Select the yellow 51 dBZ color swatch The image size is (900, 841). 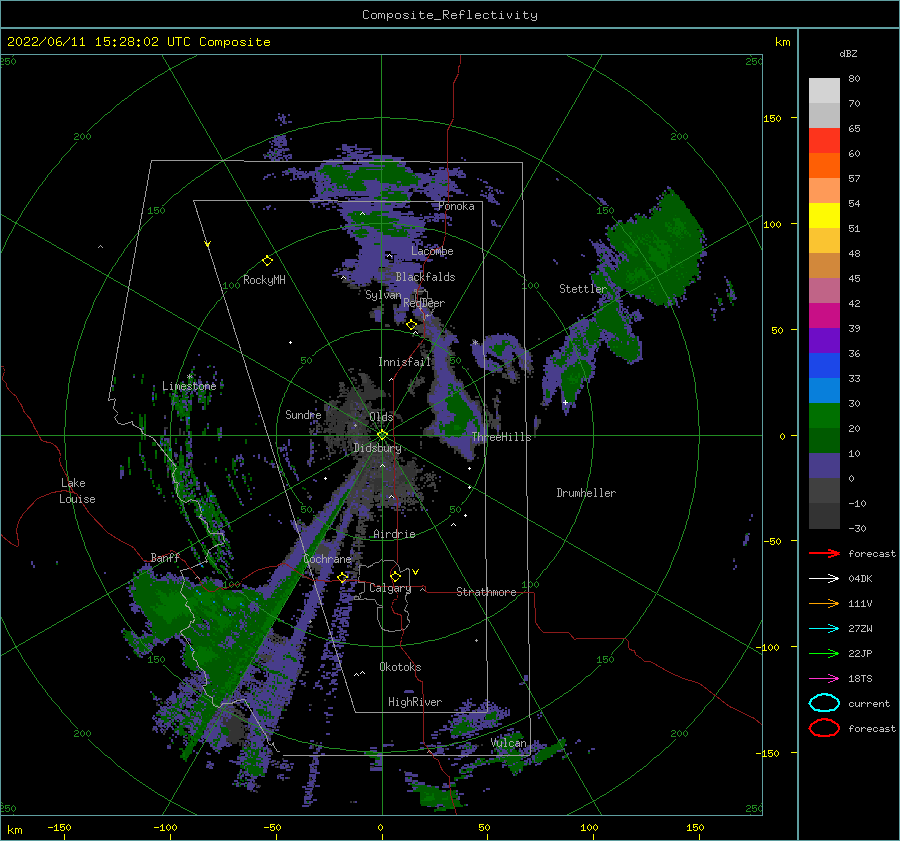coord(824,216)
